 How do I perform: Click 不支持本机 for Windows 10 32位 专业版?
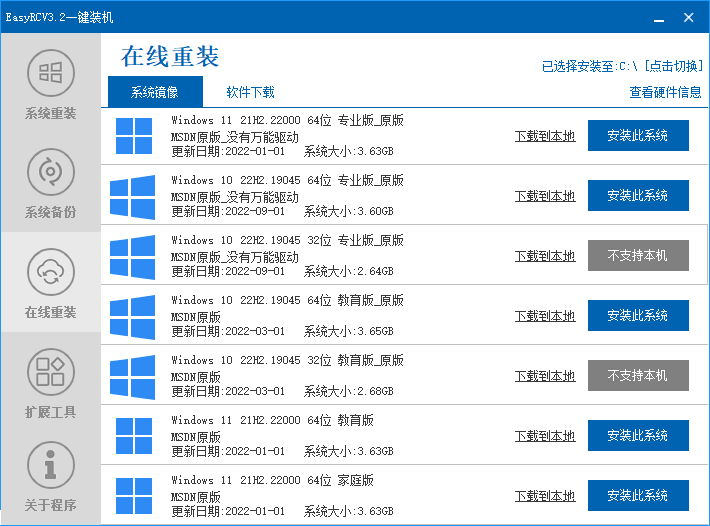click(638, 256)
